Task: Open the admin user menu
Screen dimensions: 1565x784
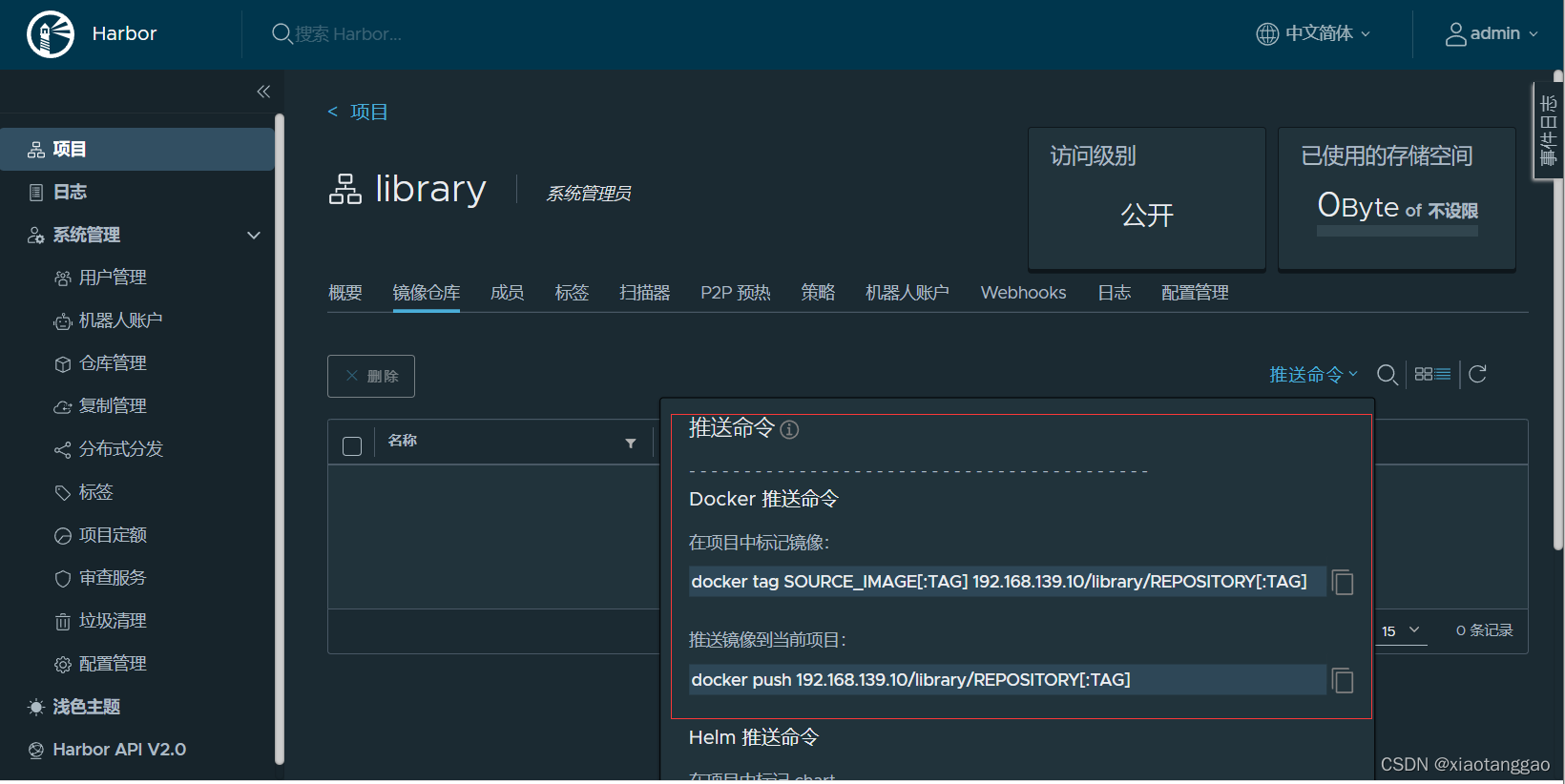Action: [x=1492, y=34]
